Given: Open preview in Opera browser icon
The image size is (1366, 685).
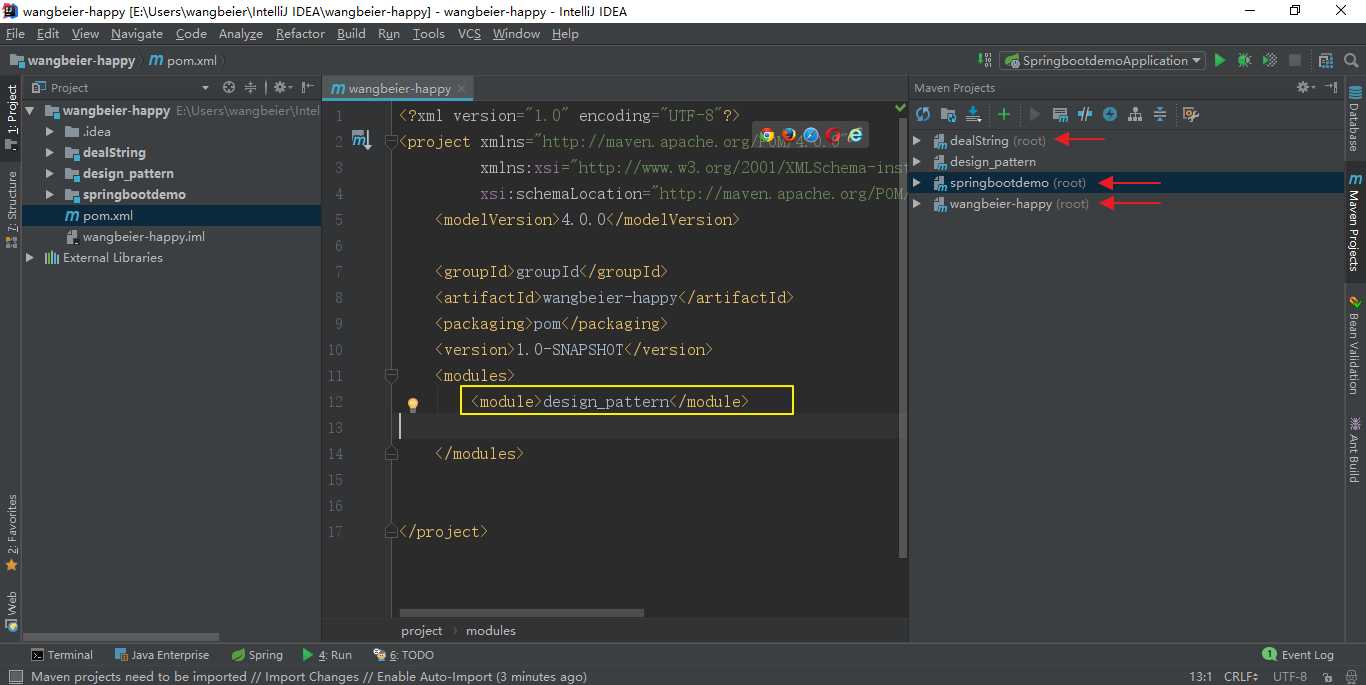Looking at the screenshot, I should point(833,135).
